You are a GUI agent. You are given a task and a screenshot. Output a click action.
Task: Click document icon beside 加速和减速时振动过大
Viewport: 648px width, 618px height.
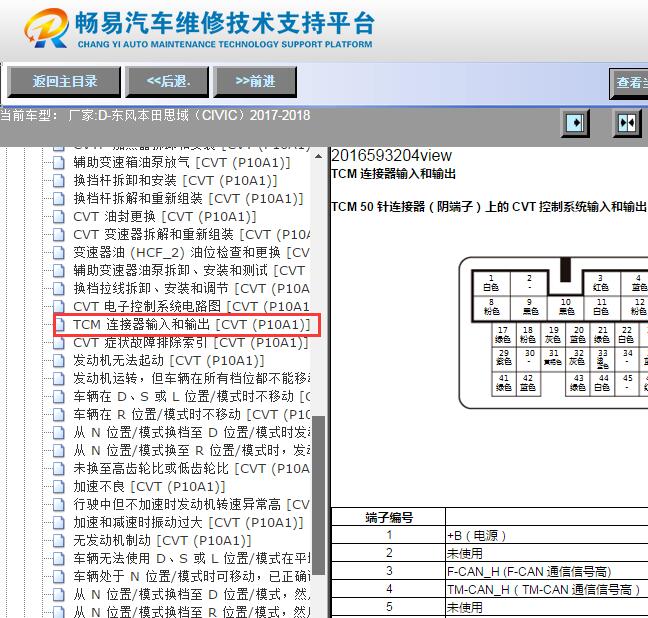(59, 523)
